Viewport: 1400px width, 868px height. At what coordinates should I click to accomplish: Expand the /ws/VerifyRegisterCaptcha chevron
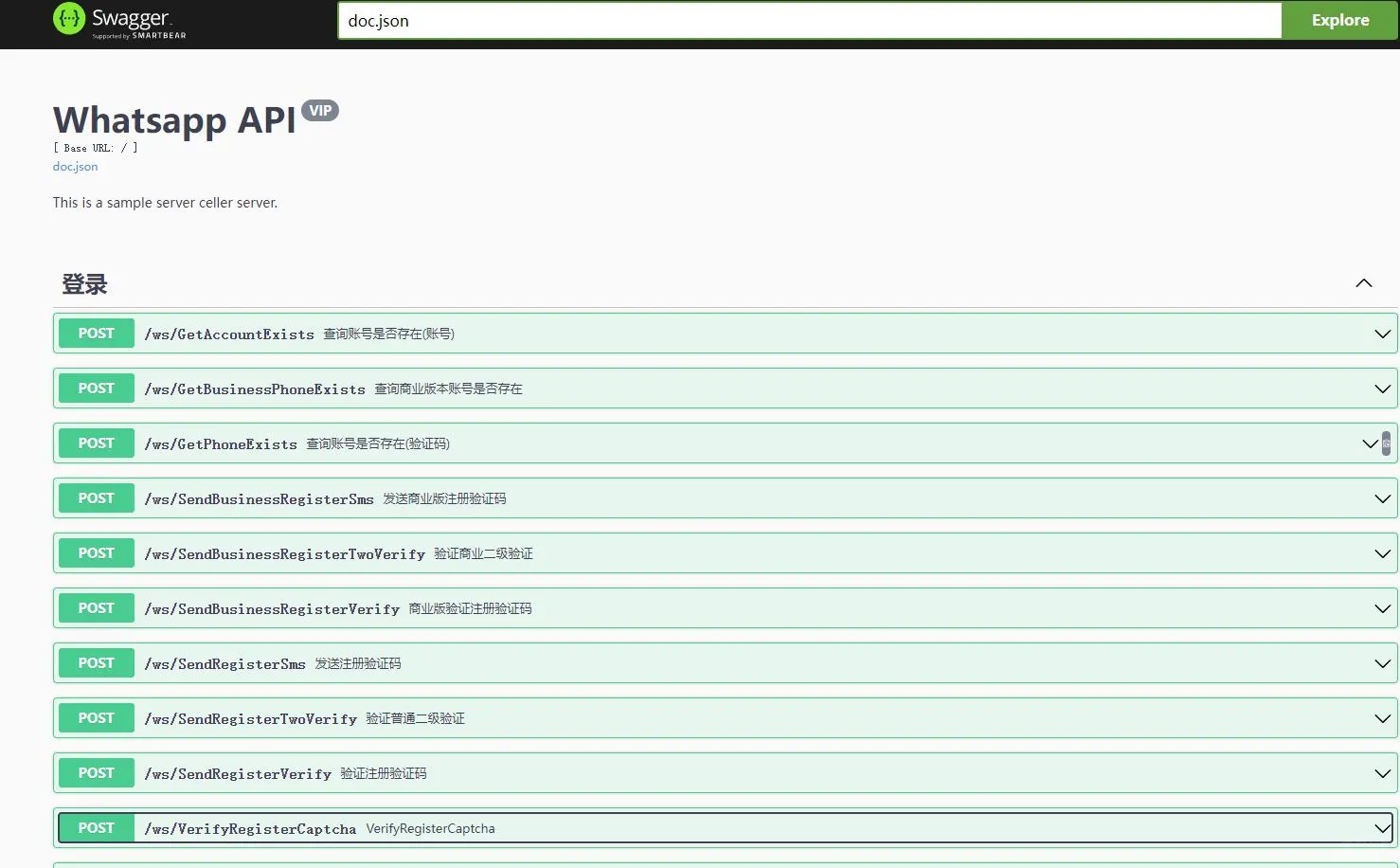click(x=1382, y=828)
